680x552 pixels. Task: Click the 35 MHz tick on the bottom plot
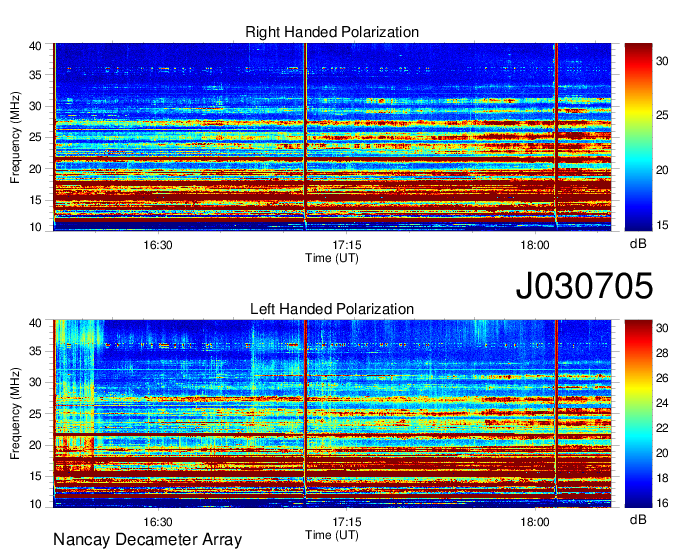(35, 351)
